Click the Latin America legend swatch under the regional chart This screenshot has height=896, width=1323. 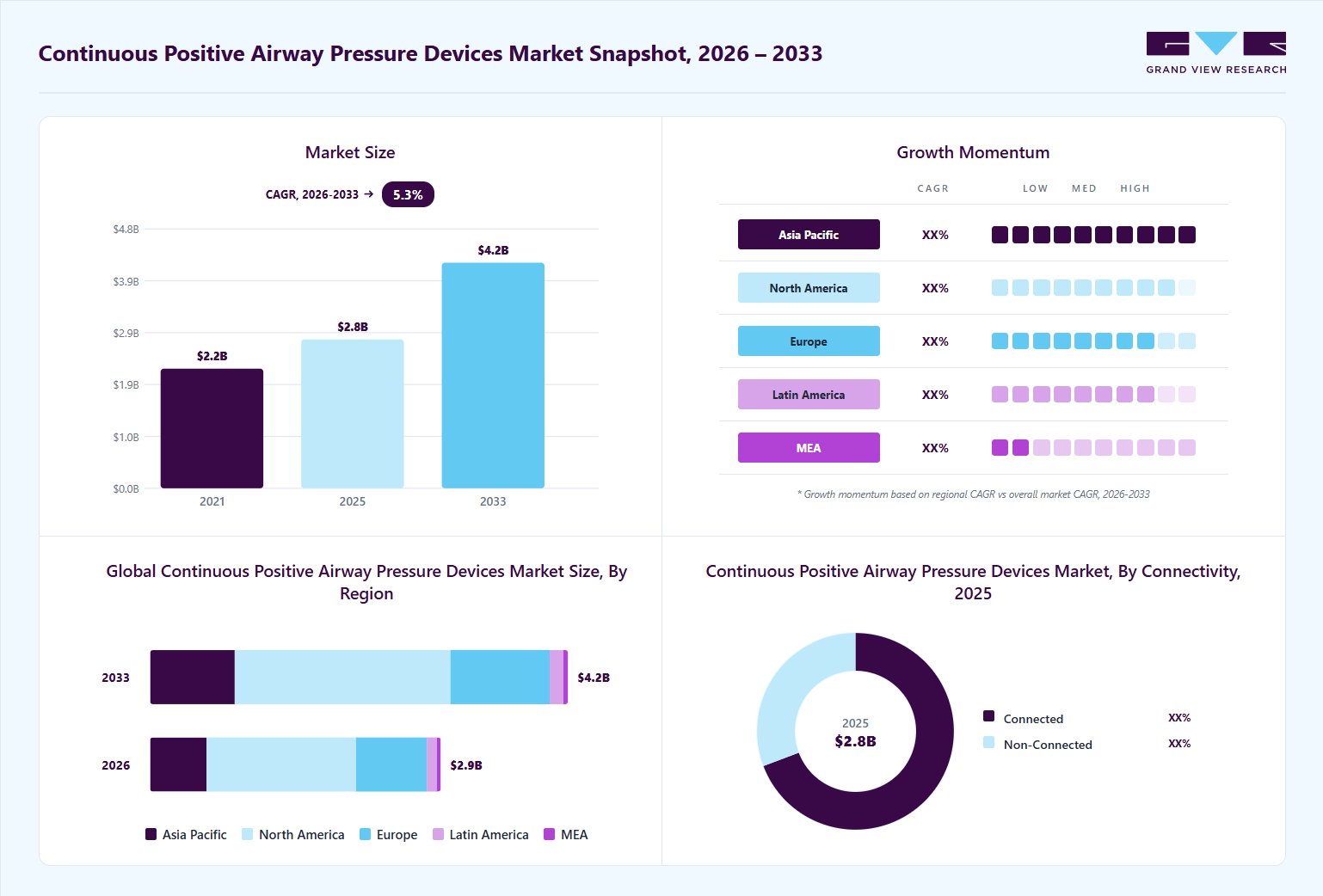click(x=439, y=834)
